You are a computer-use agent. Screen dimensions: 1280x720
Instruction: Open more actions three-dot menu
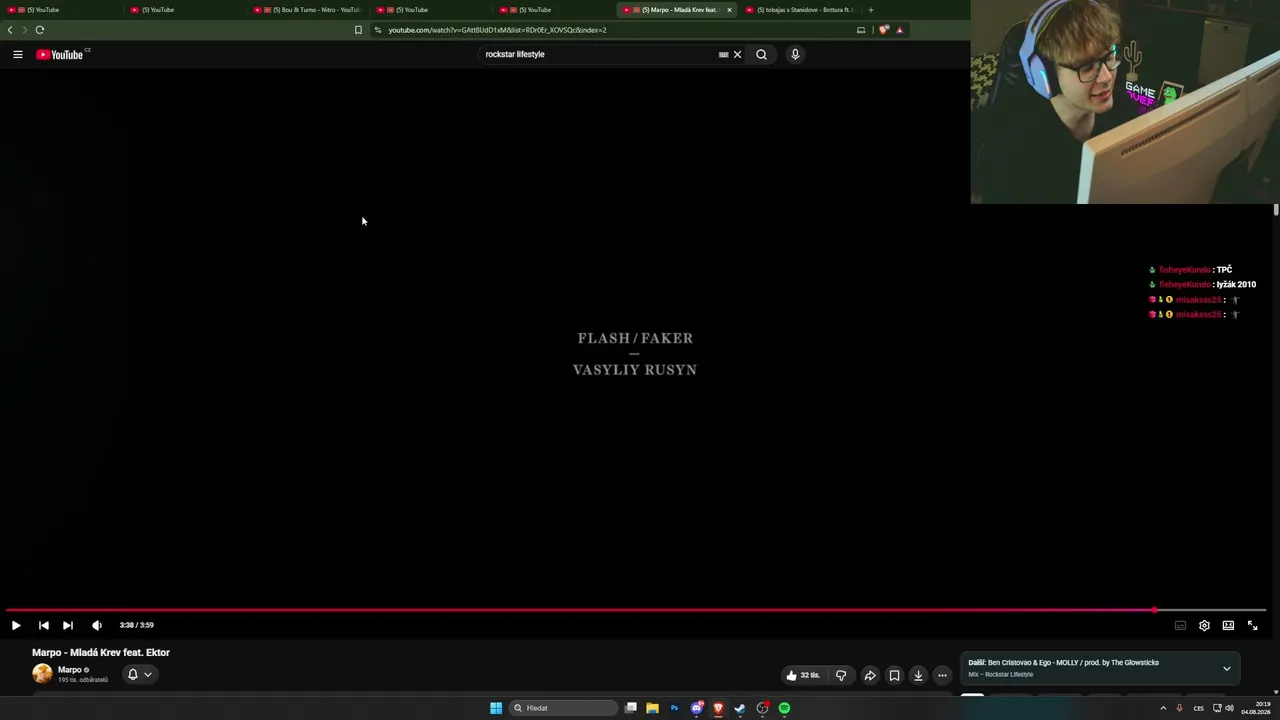pos(942,675)
